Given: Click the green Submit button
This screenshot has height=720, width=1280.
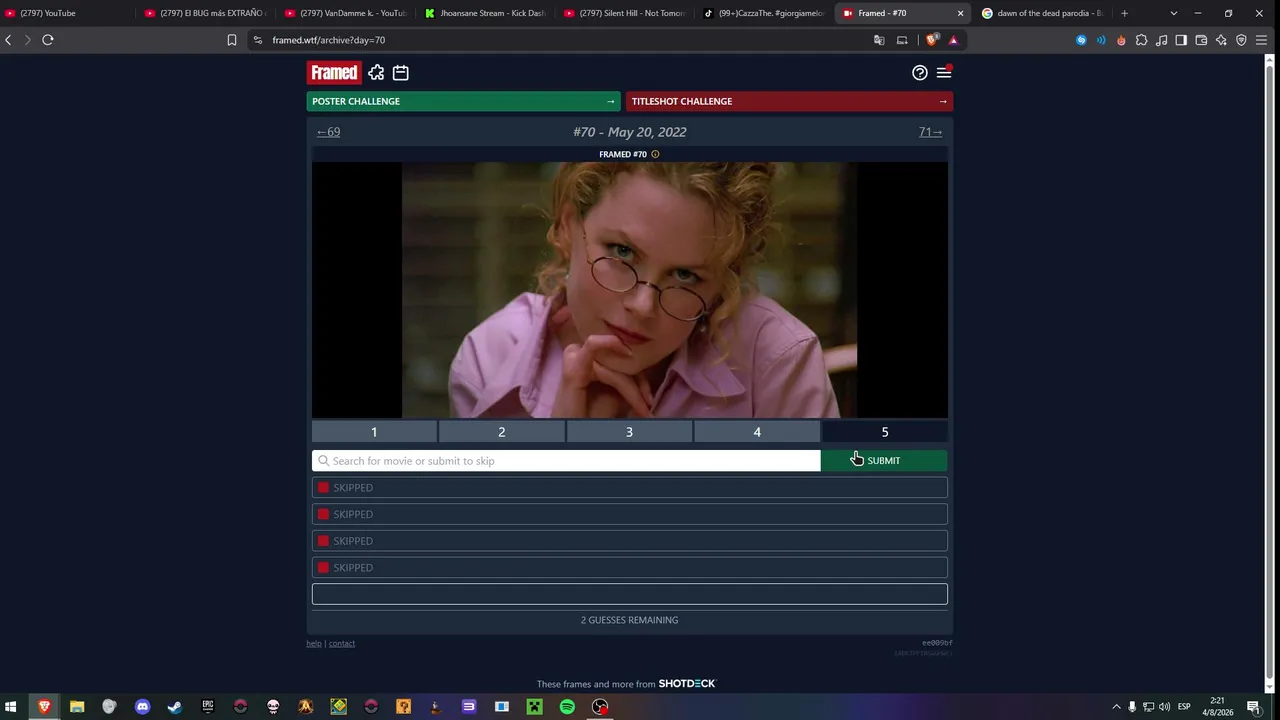Looking at the screenshot, I should point(884,461).
